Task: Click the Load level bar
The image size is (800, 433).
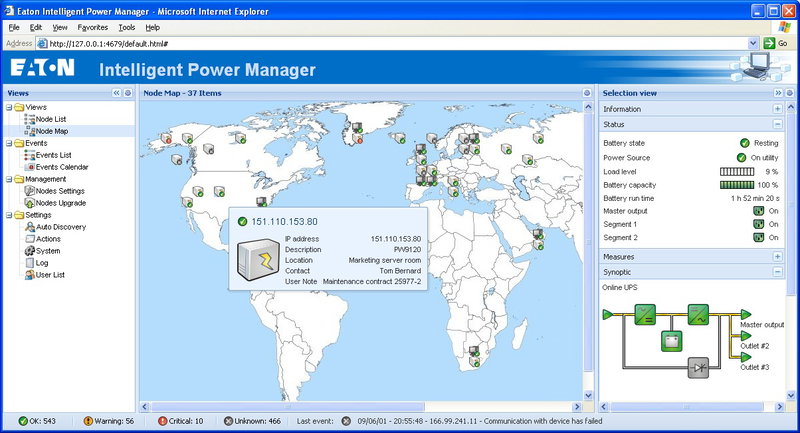Action: click(737, 172)
